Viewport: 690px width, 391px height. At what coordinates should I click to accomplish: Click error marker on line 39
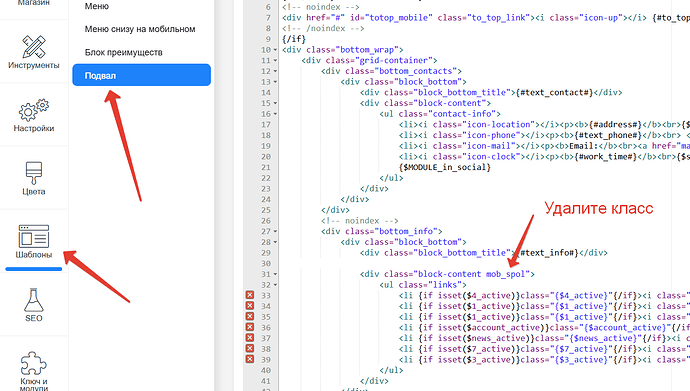click(x=250, y=359)
